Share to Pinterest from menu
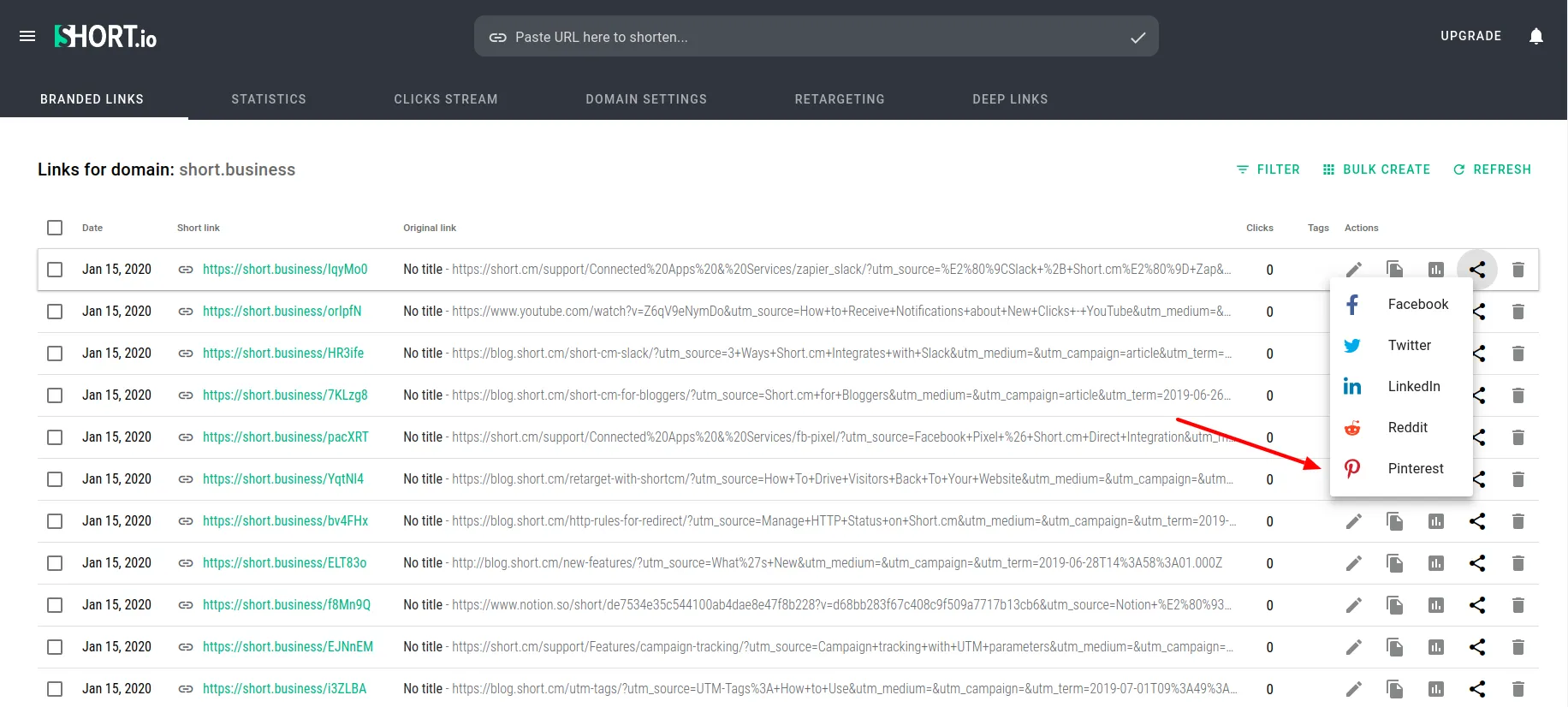Viewport: 1568px width, 707px height. click(1401, 469)
